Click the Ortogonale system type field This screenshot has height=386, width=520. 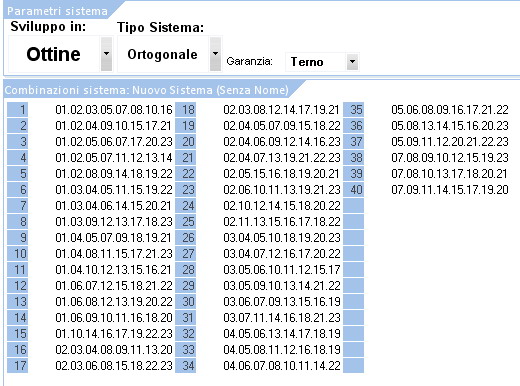tap(163, 54)
